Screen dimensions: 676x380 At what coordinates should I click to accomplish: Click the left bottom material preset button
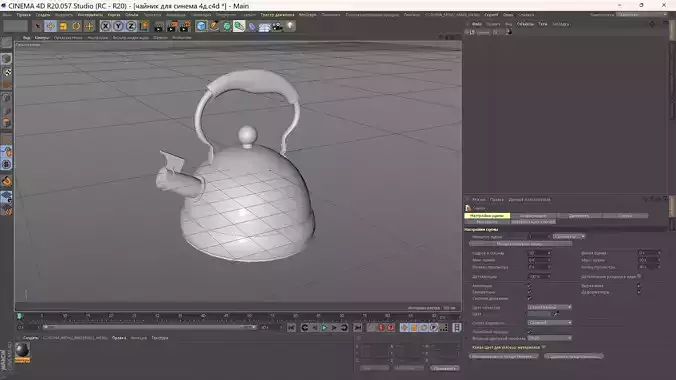tap(504, 357)
